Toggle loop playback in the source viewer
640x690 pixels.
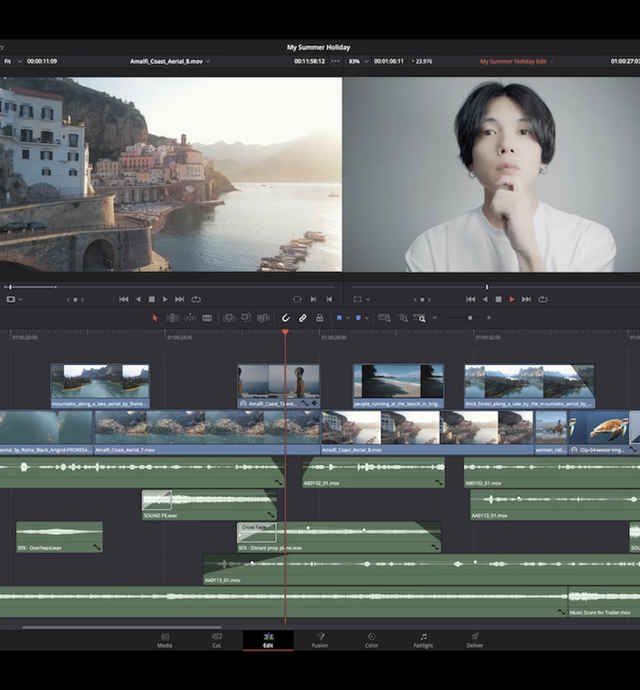[x=195, y=299]
